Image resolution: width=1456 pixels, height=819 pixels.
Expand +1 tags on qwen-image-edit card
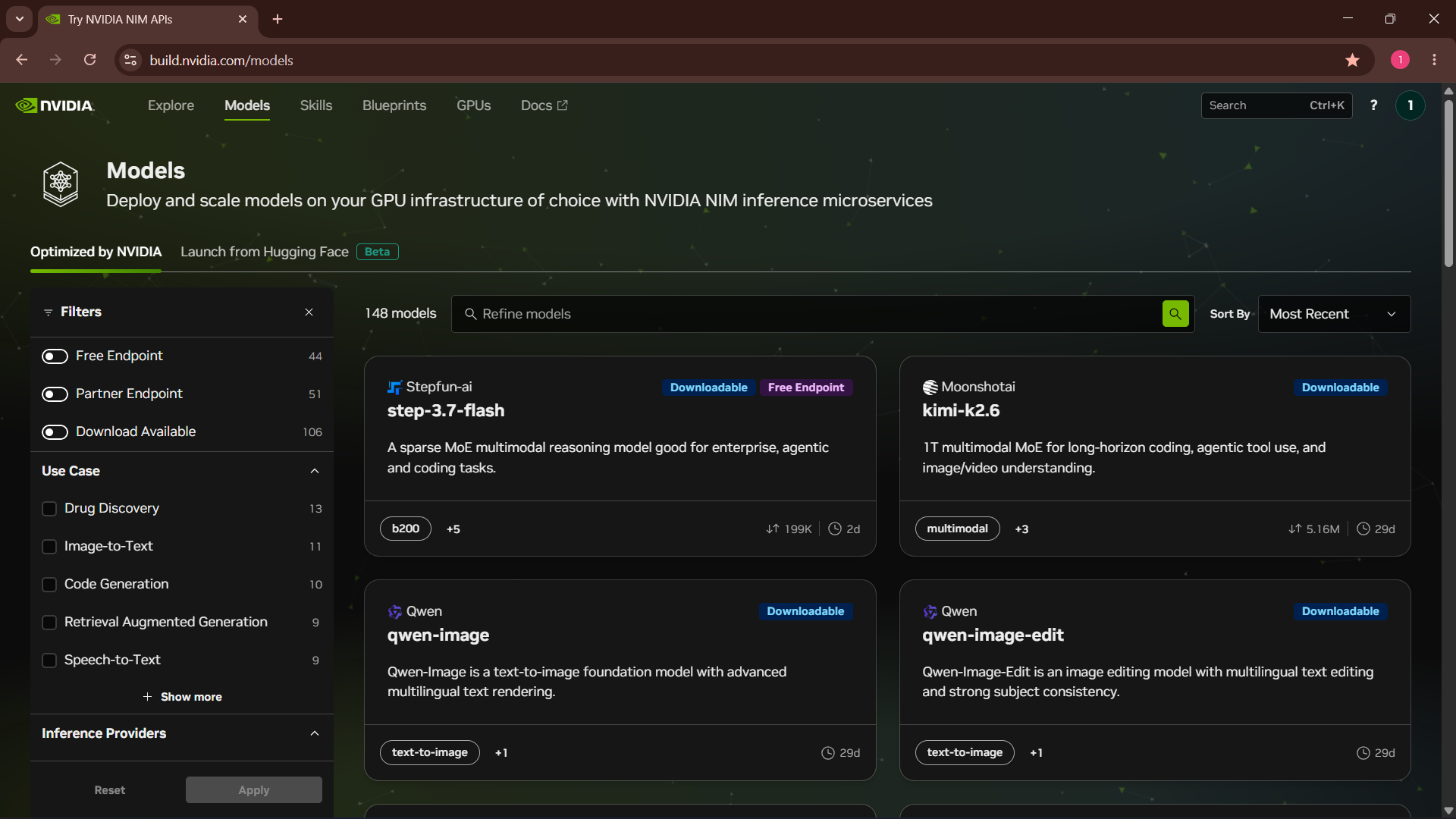click(1036, 753)
